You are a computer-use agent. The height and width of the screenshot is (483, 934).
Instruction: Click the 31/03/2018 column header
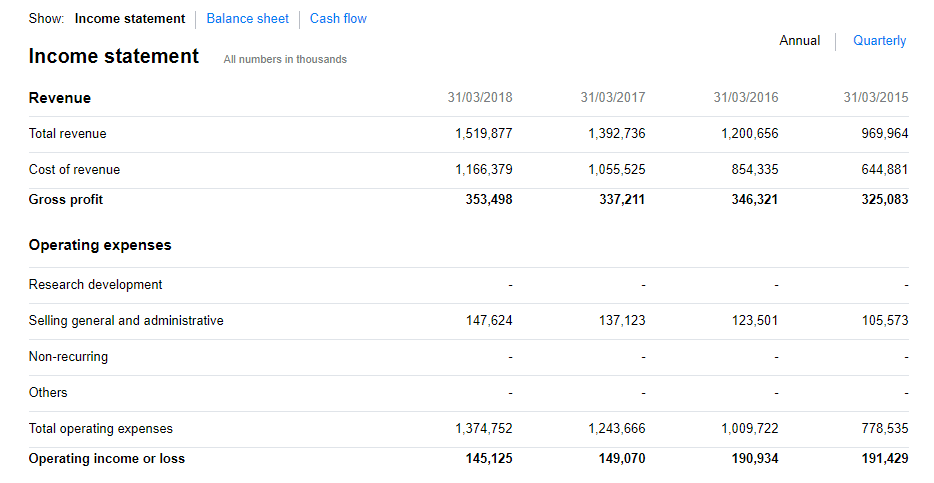[480, 98]
